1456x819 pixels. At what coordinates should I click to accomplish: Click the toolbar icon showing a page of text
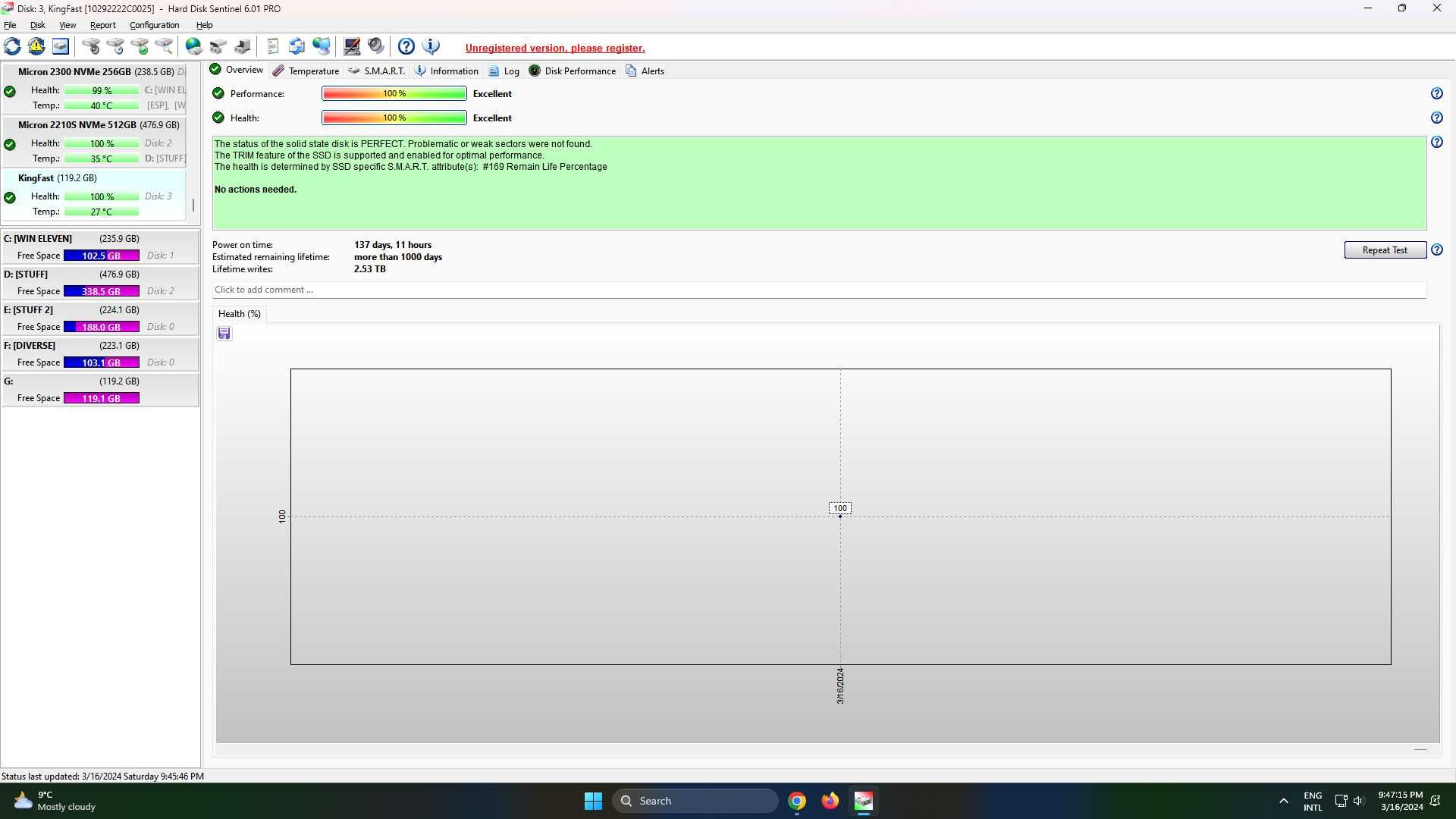click(273, 46)
